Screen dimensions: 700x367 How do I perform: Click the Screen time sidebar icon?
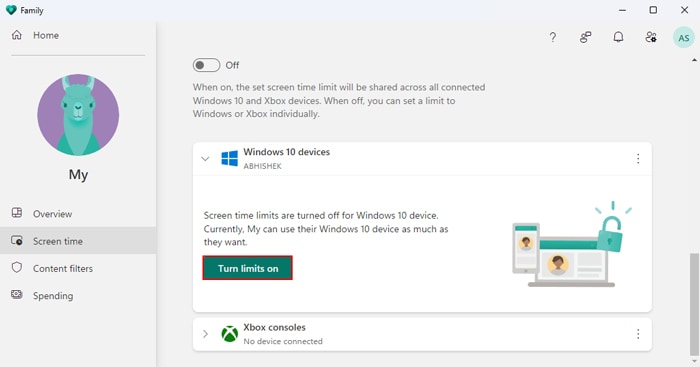pos(17,241)
